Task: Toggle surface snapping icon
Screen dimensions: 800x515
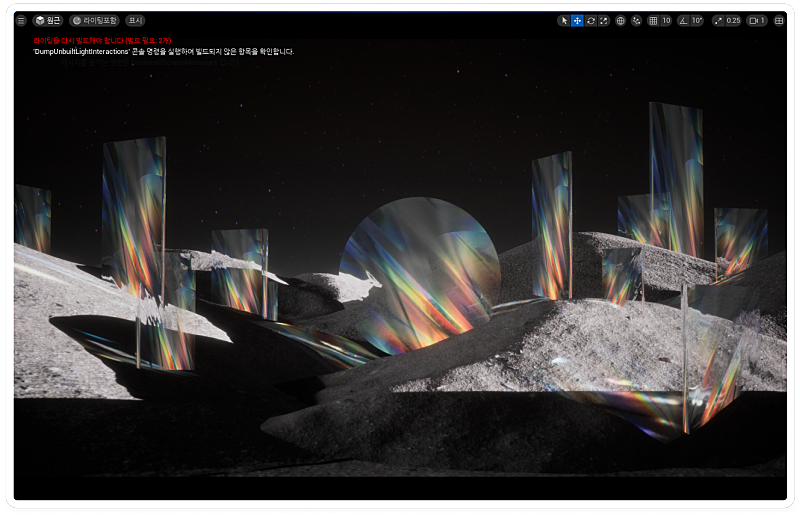Action: point(637,20)
